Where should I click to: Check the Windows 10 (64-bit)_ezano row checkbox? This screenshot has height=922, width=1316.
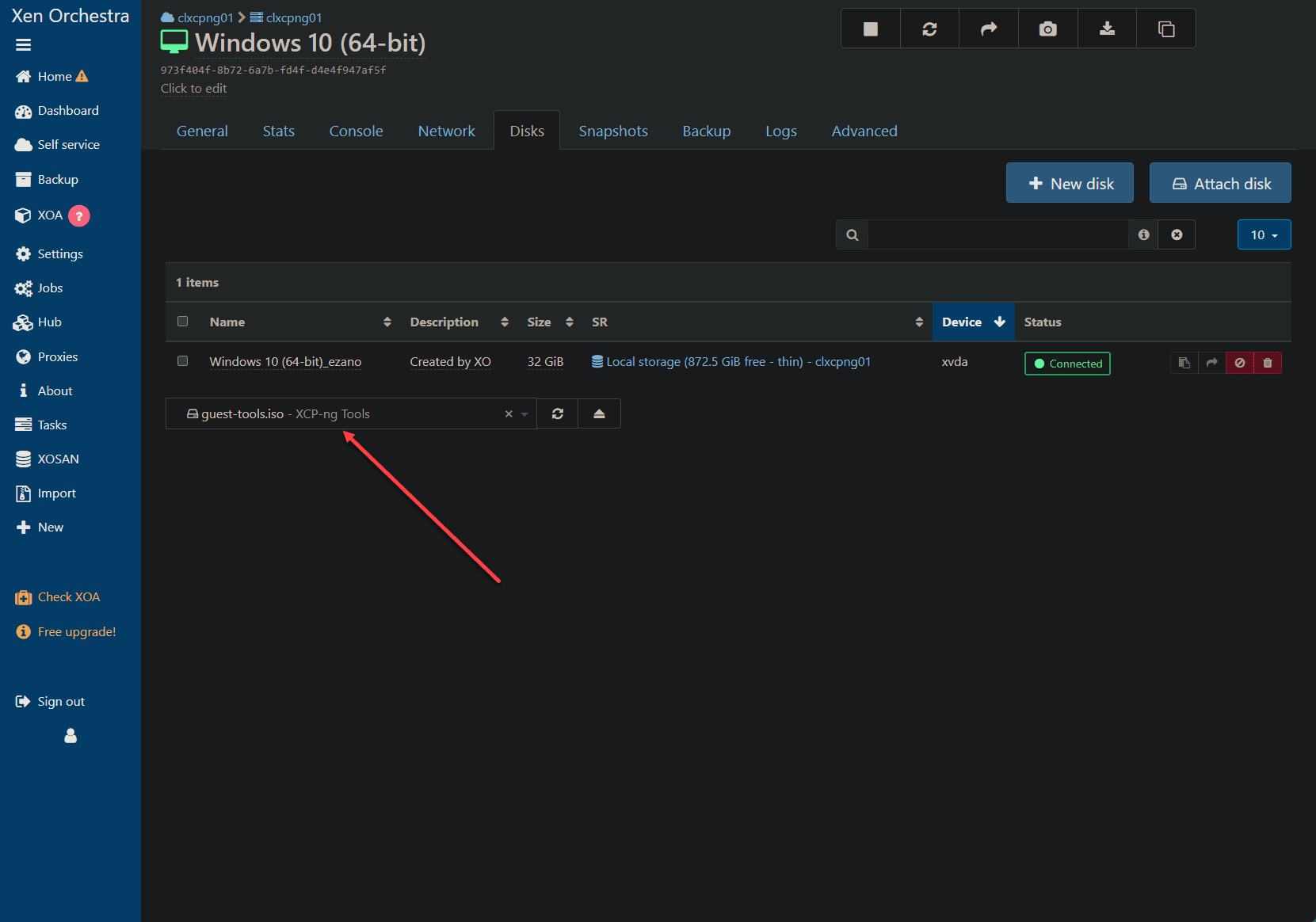click(183, 361)
